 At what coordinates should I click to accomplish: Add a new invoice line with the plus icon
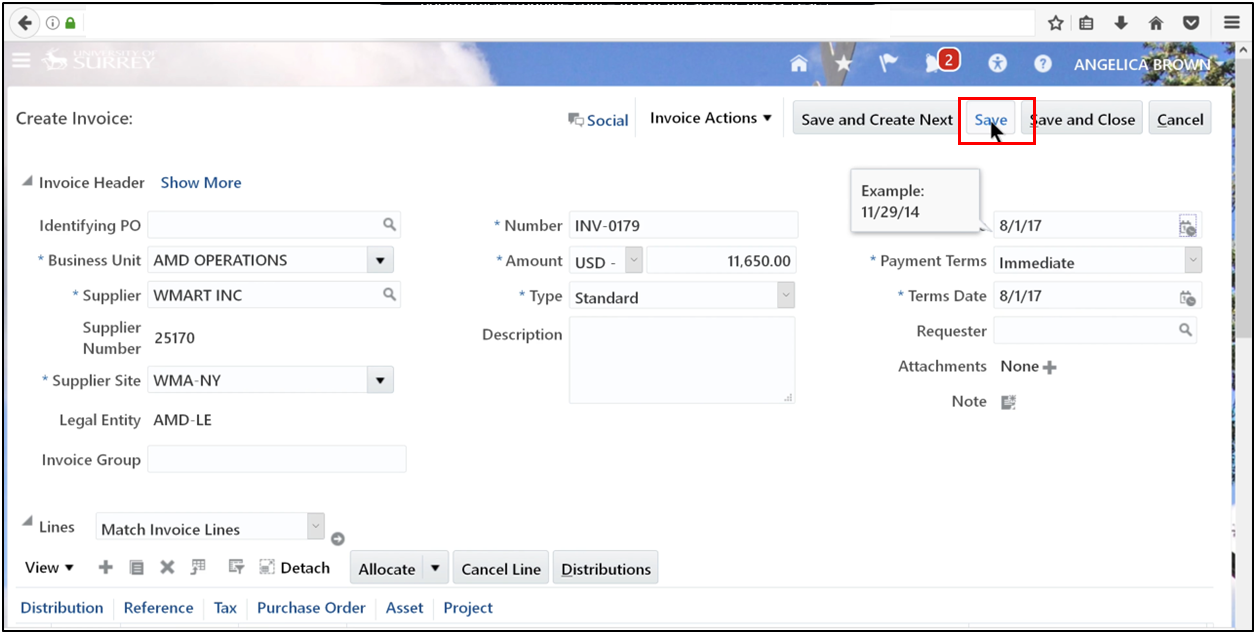tap(105, 566)
